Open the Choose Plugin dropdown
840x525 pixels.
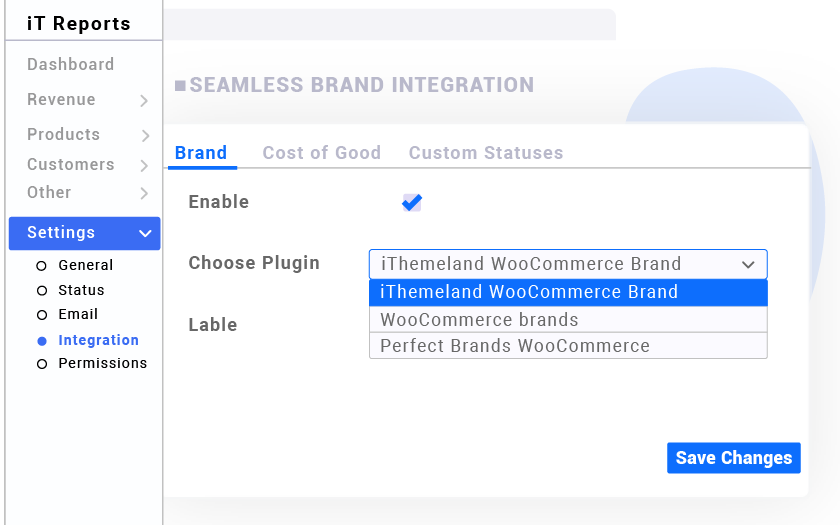(567, 264)
